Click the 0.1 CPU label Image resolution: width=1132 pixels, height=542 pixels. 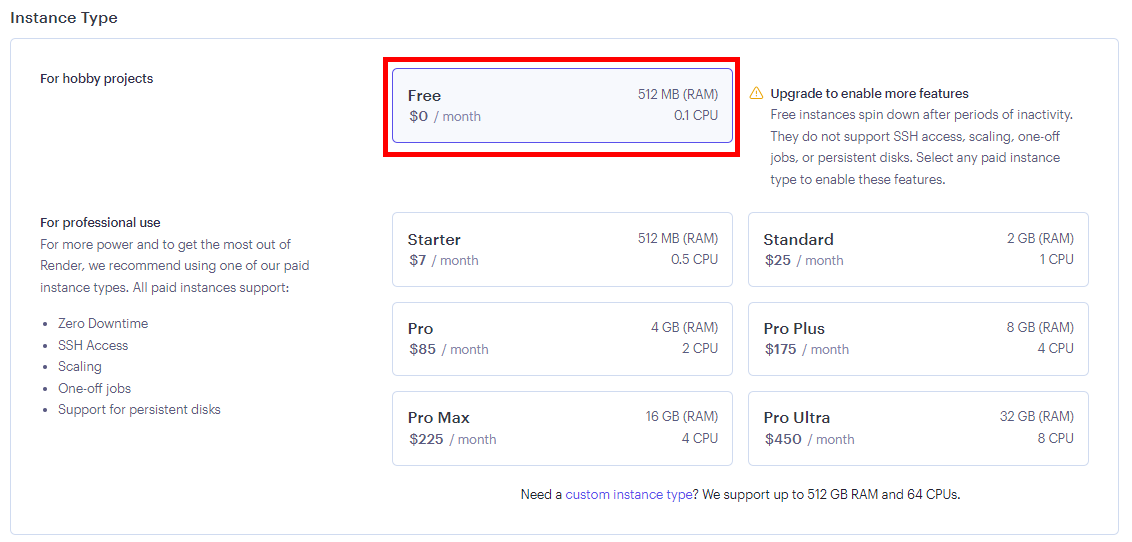point(696,116)
